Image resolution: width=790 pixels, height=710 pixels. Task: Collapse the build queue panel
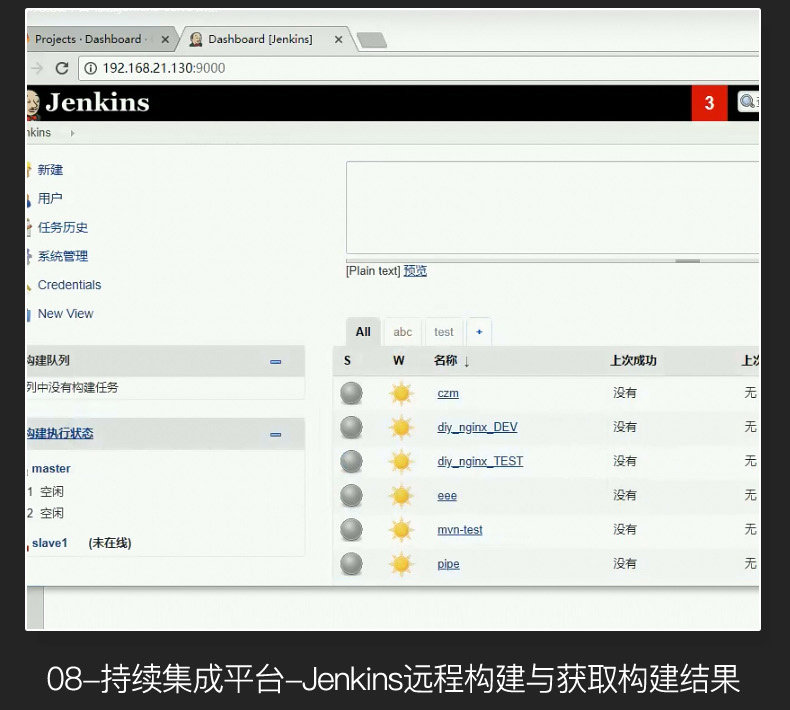(x=276, y=362)
